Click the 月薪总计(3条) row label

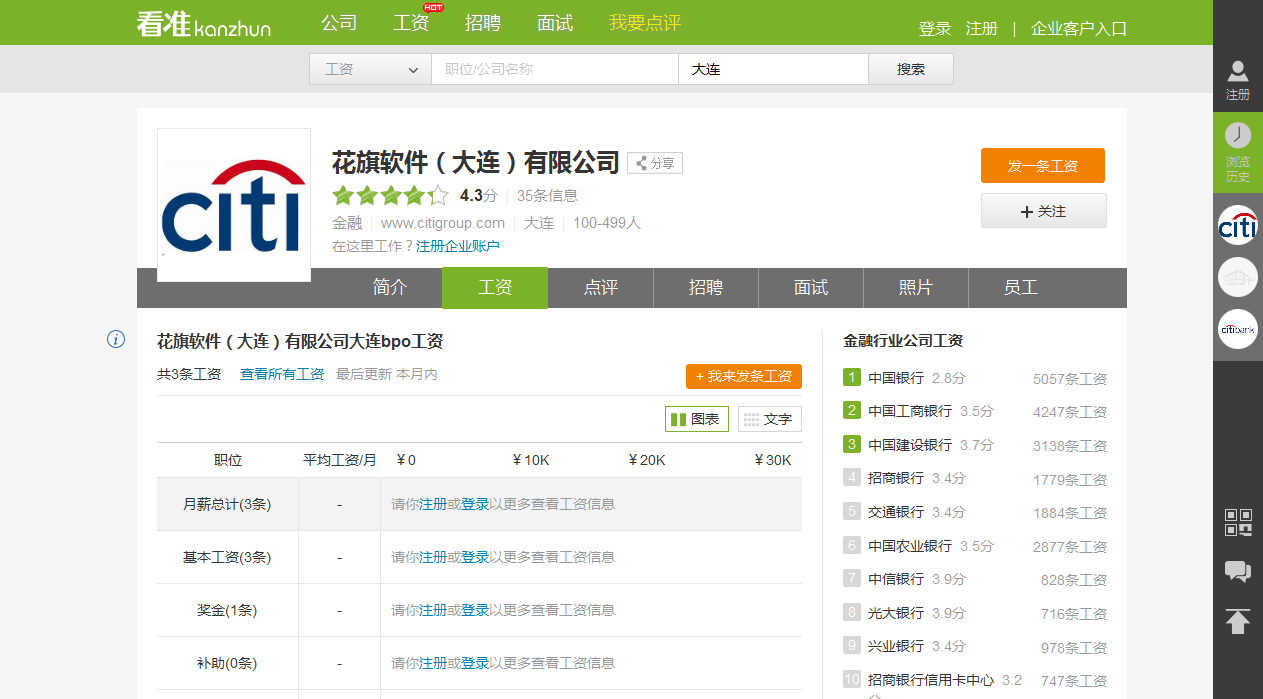[227, 504]
